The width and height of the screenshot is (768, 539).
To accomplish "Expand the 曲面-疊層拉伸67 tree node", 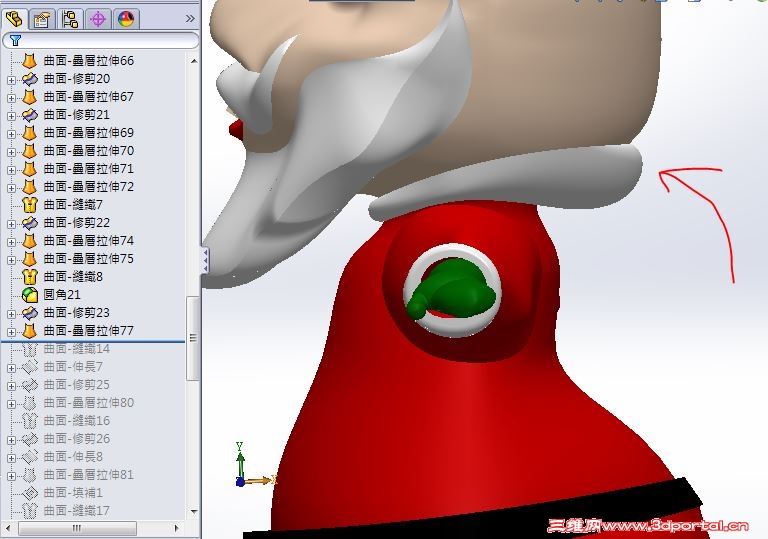I will 11,98.
